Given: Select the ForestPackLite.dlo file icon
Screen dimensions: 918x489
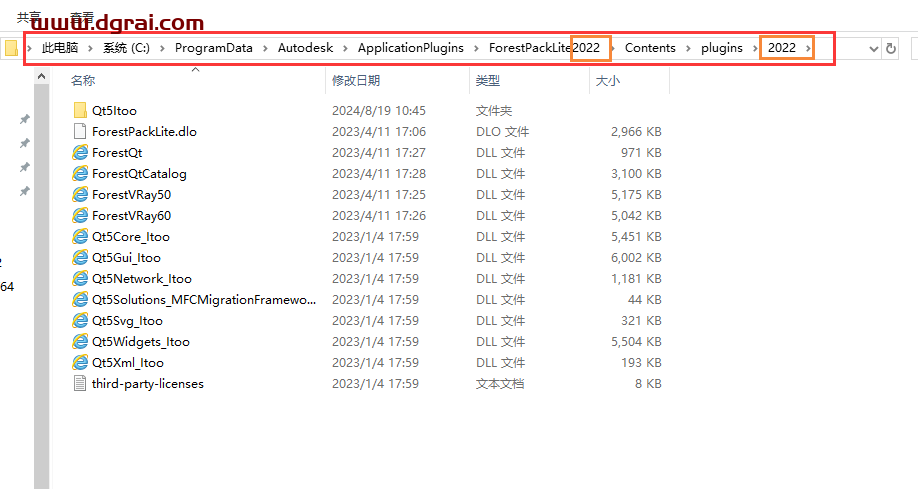Looking at the screenshot, I should [80, 131].
